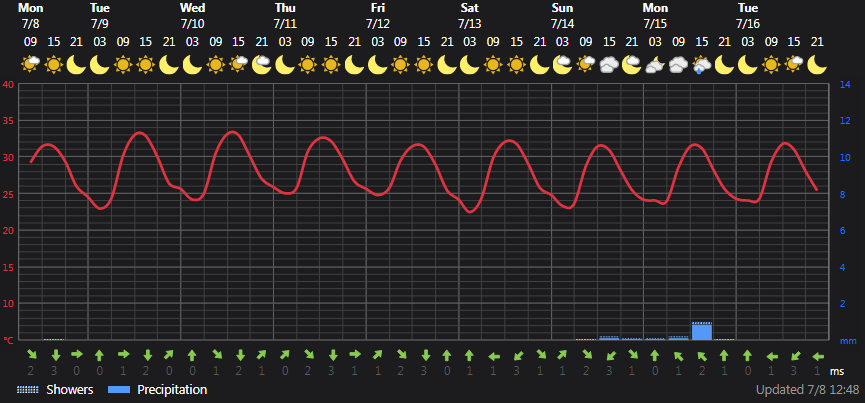Screen dimensions: 865x403
Task: Click the cloudy moon icon for Sun 7/14 21:00
Action: (x=632, y=65)
